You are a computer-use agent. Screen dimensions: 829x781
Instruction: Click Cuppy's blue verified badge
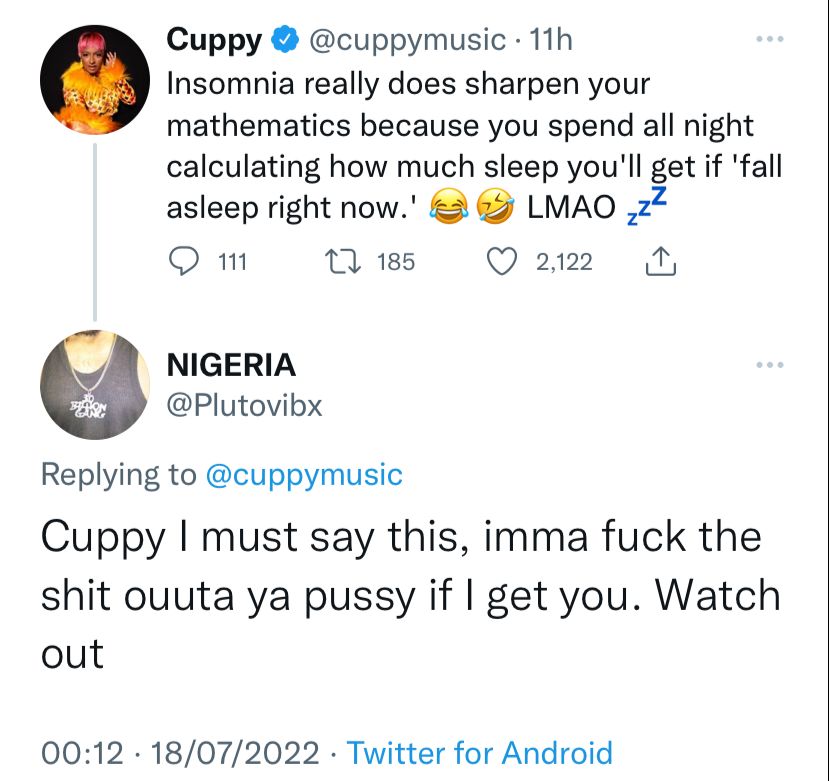coord(285,40)
